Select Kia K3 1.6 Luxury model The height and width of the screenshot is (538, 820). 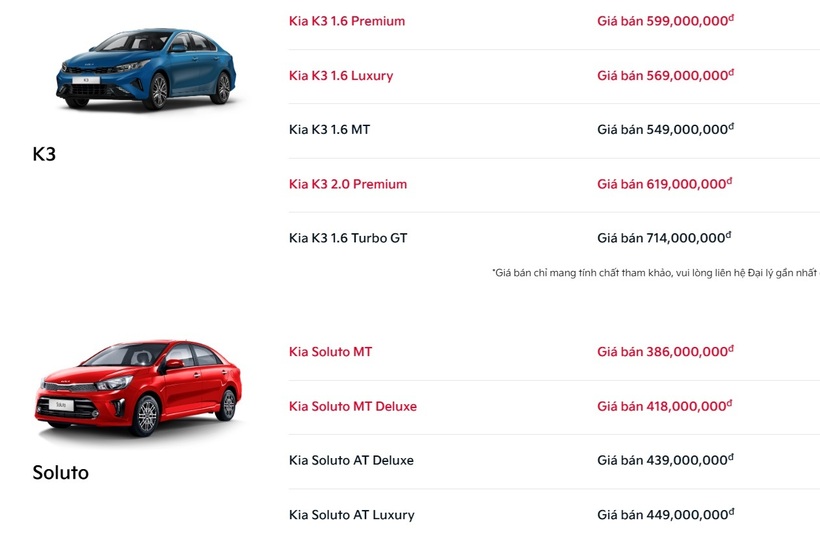click(x=341, y=75)
